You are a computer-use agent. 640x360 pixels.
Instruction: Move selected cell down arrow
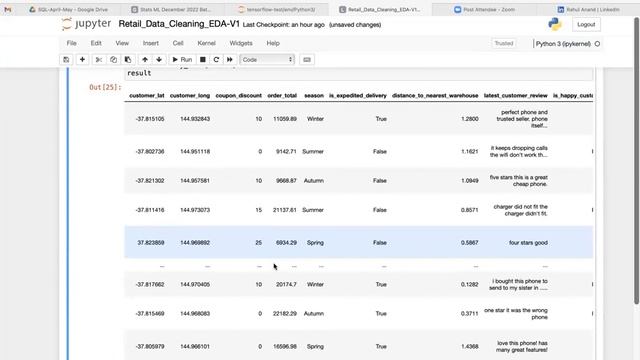coord(159,60)
